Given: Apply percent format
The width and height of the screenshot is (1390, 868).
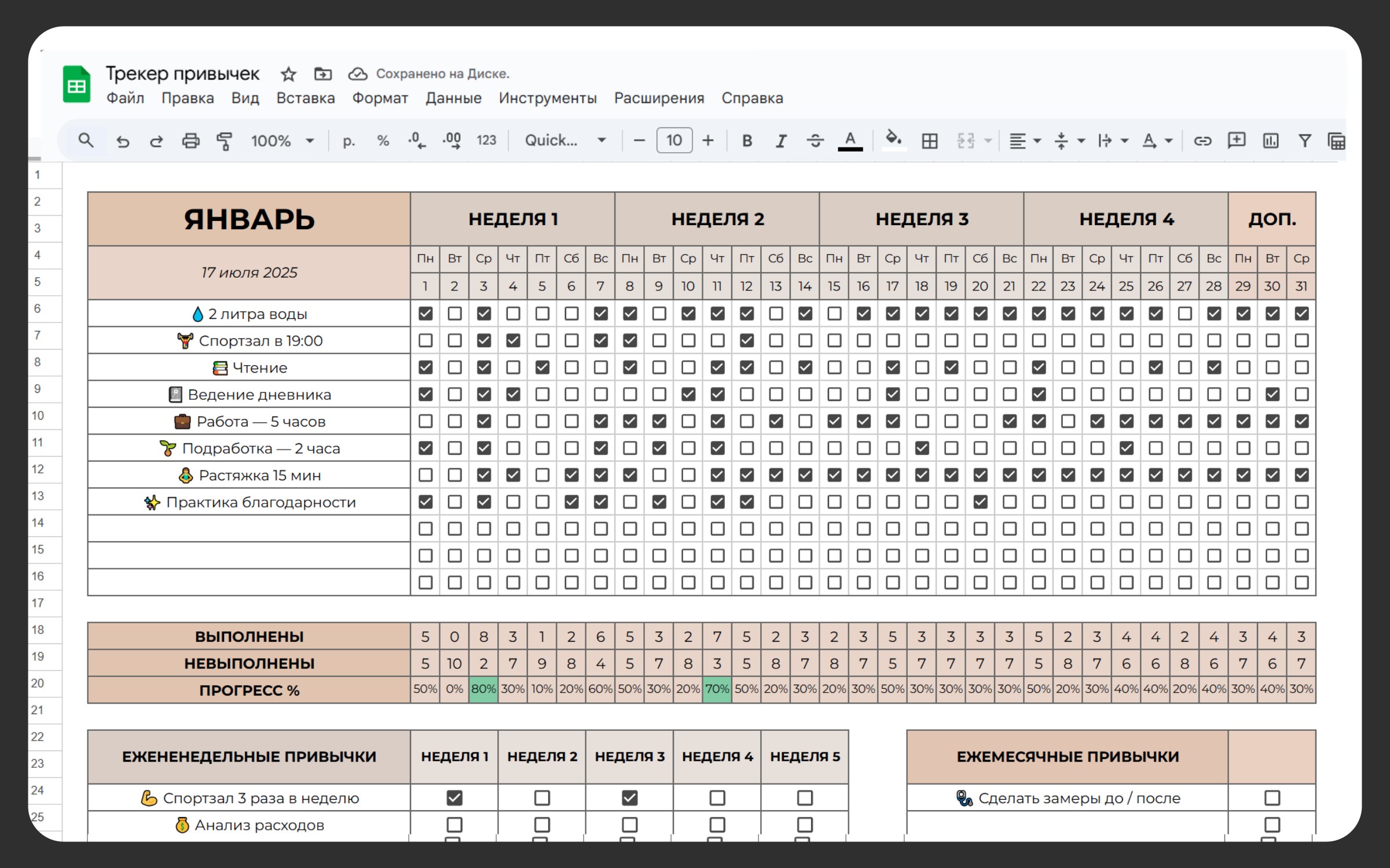Looking at the screenshot, I should point(383,141).
